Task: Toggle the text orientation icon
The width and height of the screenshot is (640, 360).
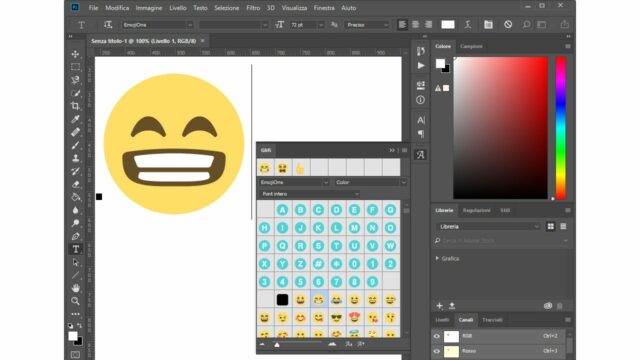Action: click(108, 25)
